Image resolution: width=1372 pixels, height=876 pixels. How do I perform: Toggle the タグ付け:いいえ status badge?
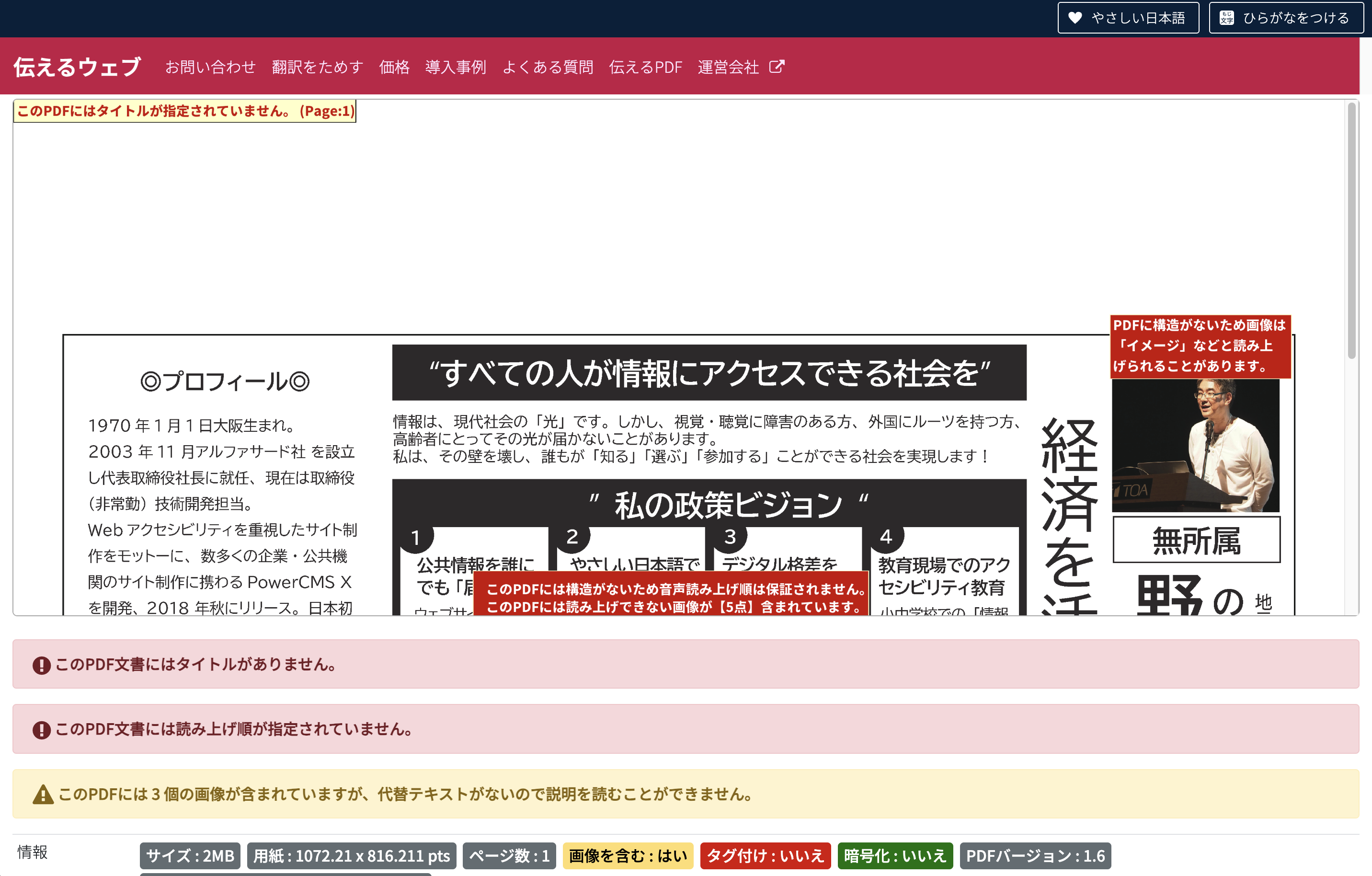tap(766, 855)
